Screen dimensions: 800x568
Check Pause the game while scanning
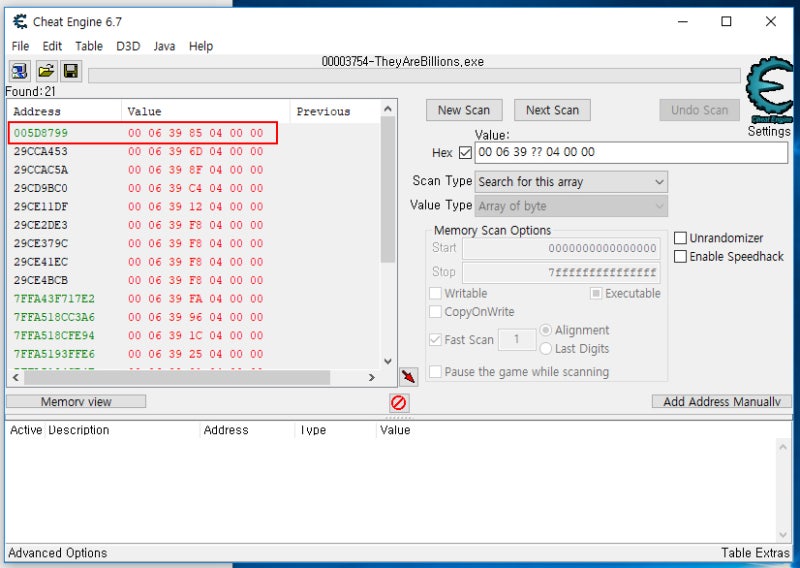pos(435,372)
